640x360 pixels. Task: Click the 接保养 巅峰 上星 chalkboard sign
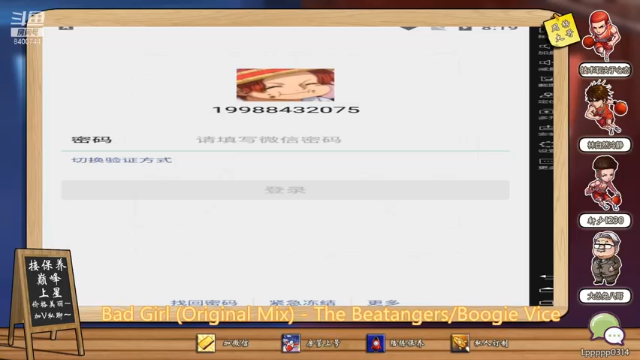click(x=49, y=291)
